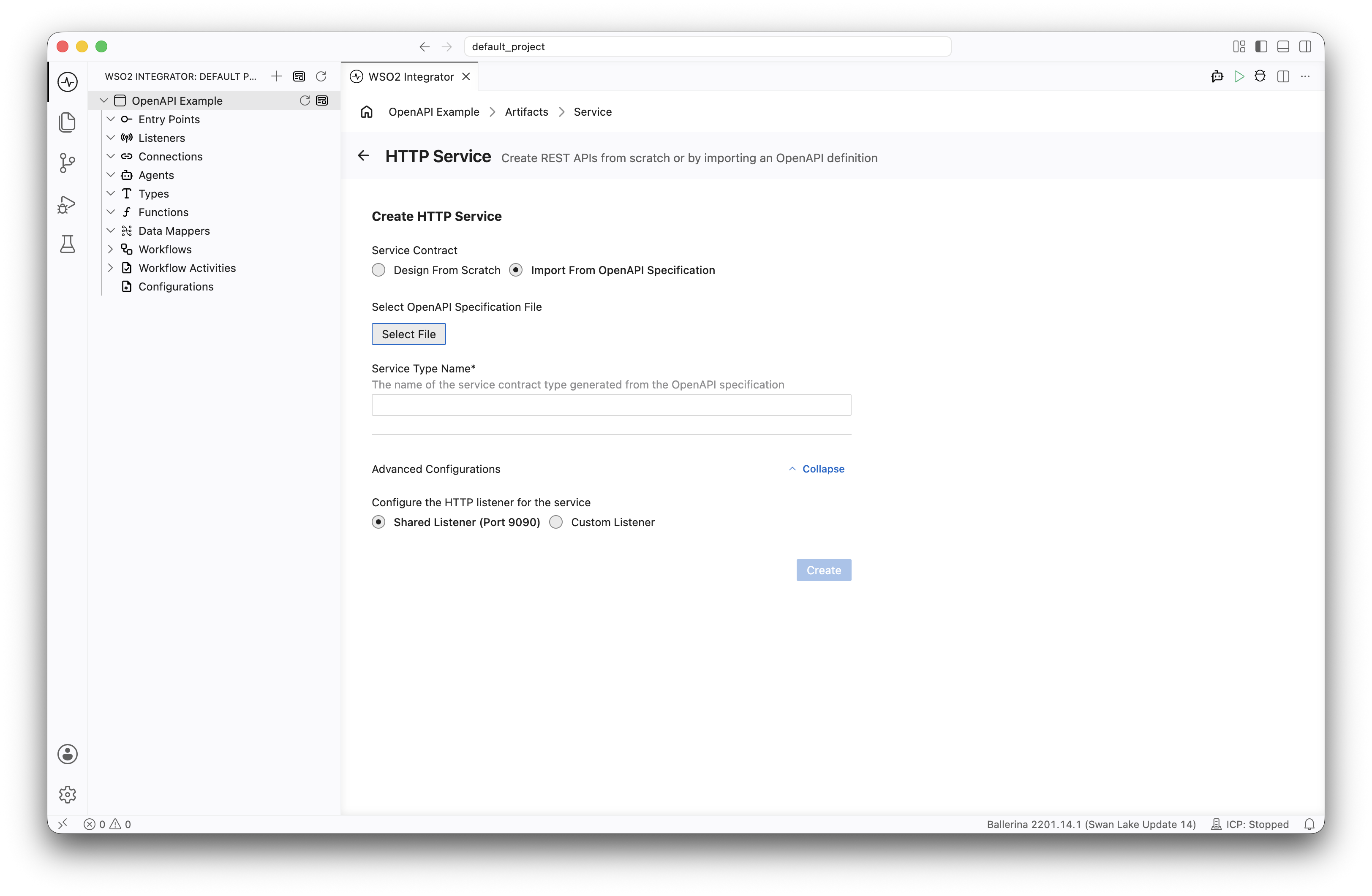Open Service in the breadcrumb
The width and height of the screenshot is (1372, 896).
(x=593, y=112)
